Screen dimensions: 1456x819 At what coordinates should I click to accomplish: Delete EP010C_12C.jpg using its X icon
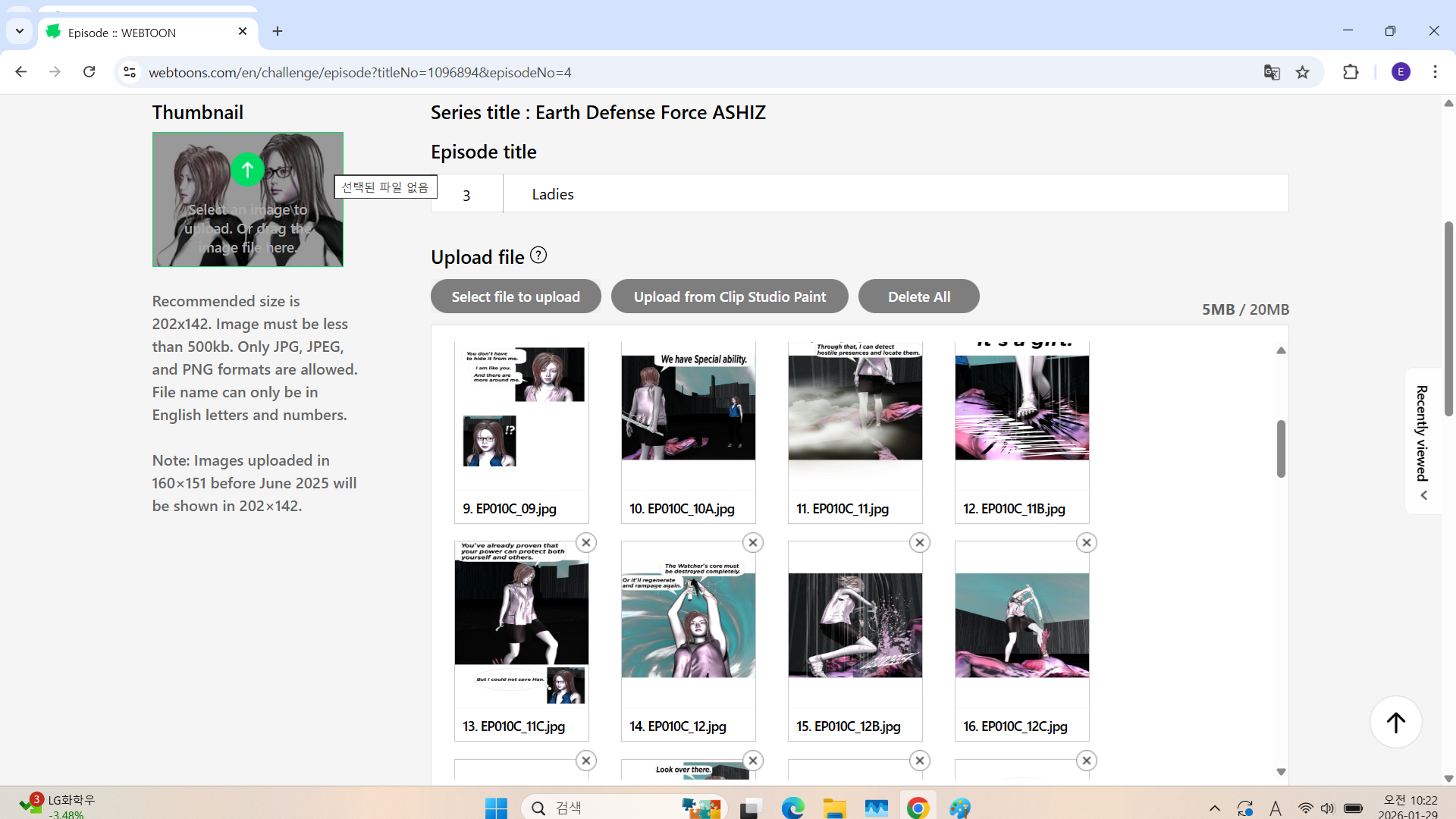tap(1087, 543)
